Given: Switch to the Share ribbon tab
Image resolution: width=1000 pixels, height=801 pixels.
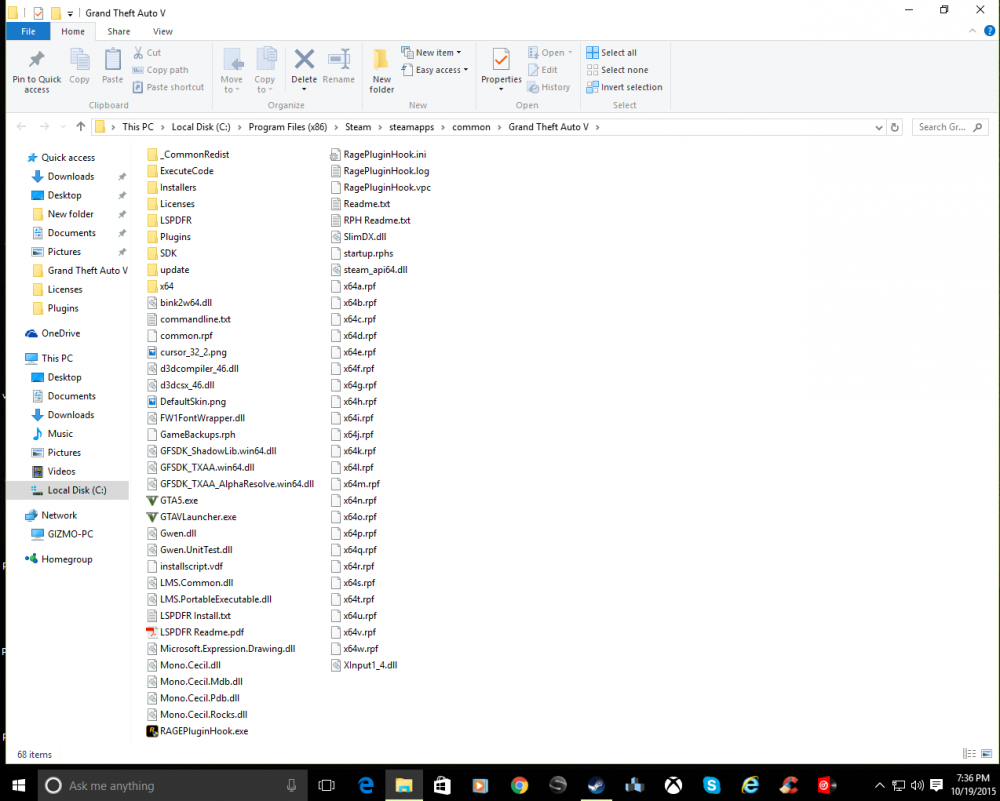Looking at the screenshot, I should coord(119,31).
